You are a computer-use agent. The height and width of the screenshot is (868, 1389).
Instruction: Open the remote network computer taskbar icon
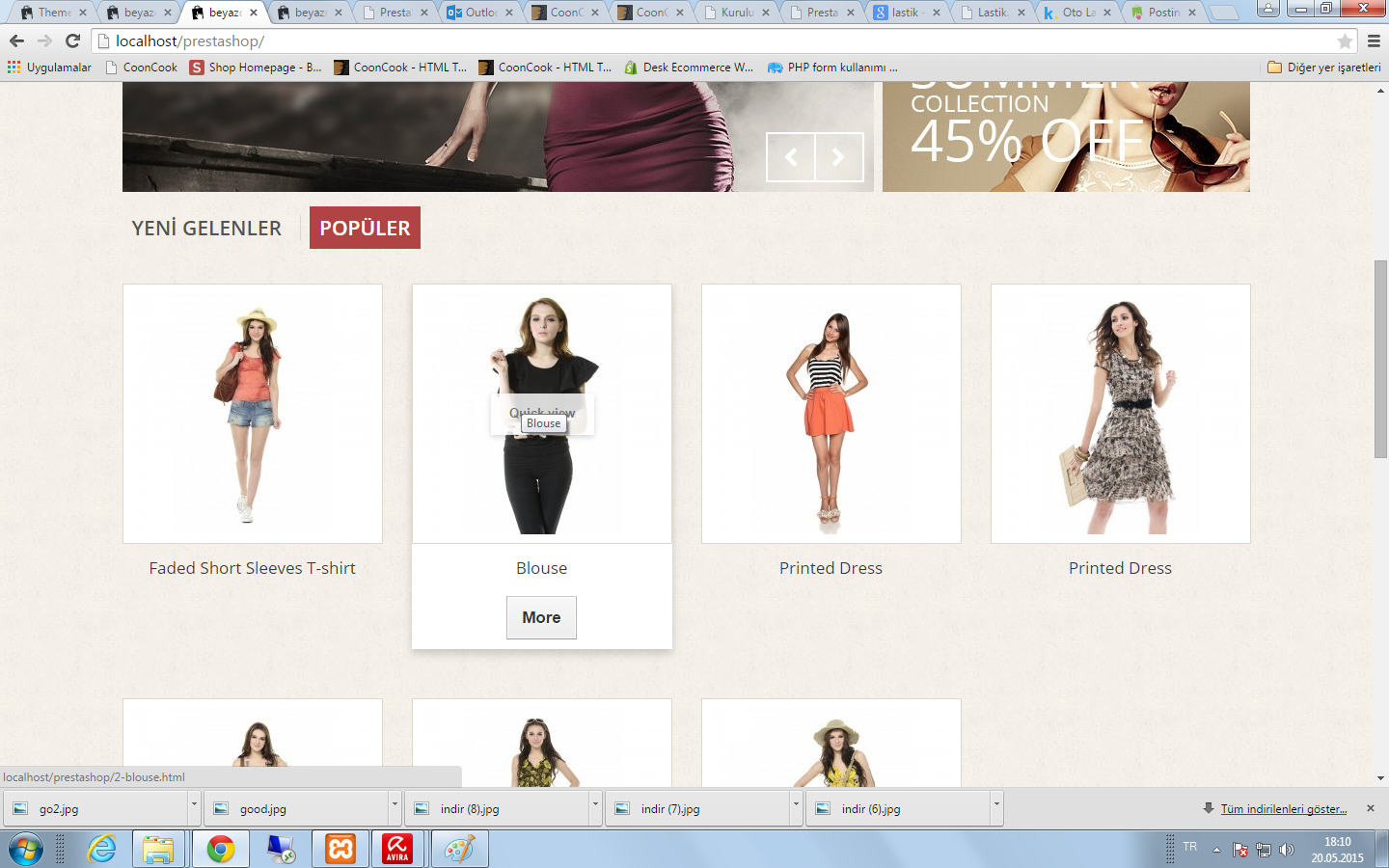(281, 850)
